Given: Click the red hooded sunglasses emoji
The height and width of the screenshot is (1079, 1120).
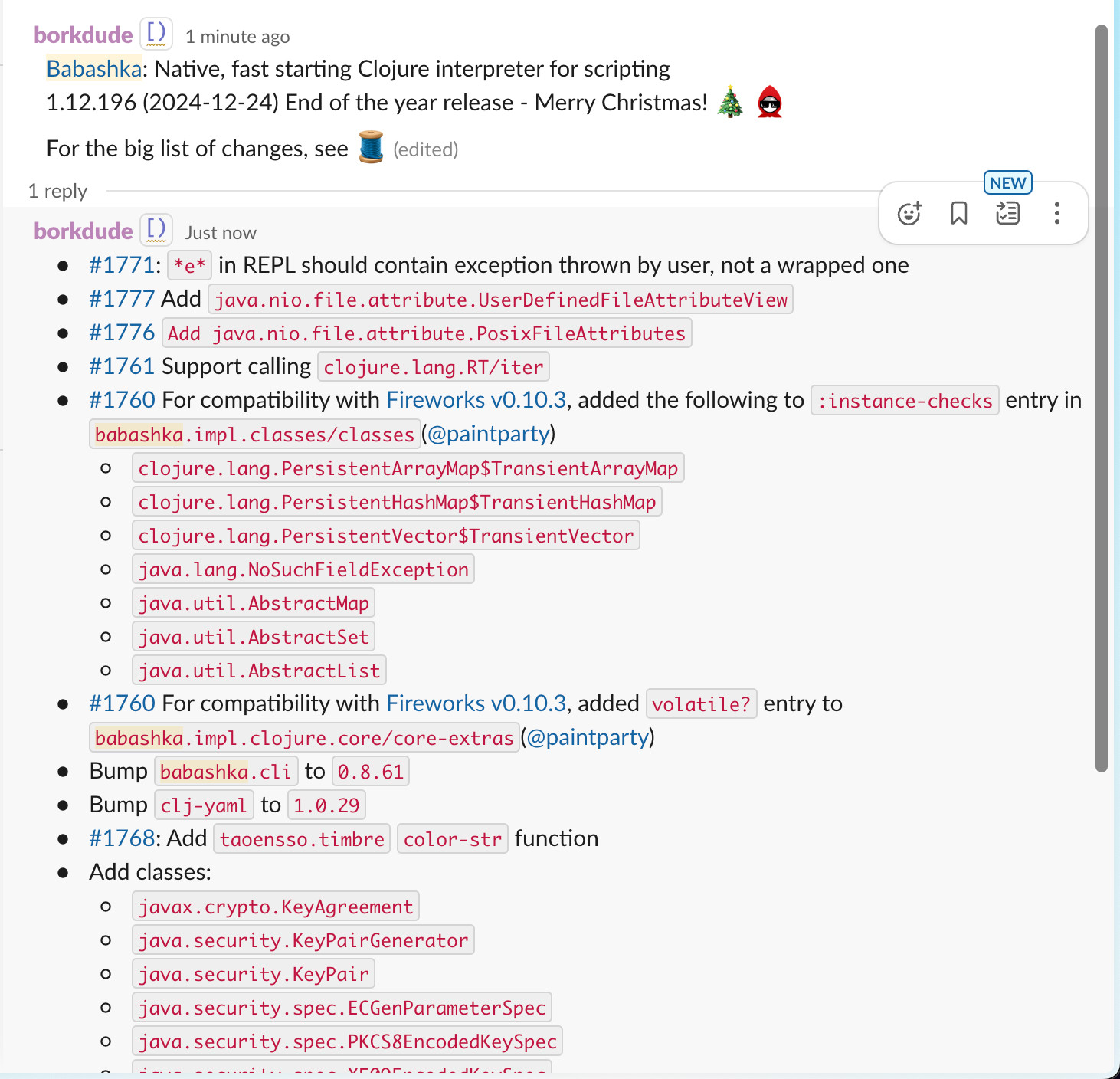Looking at the screenshot, I should coord(770,102).
